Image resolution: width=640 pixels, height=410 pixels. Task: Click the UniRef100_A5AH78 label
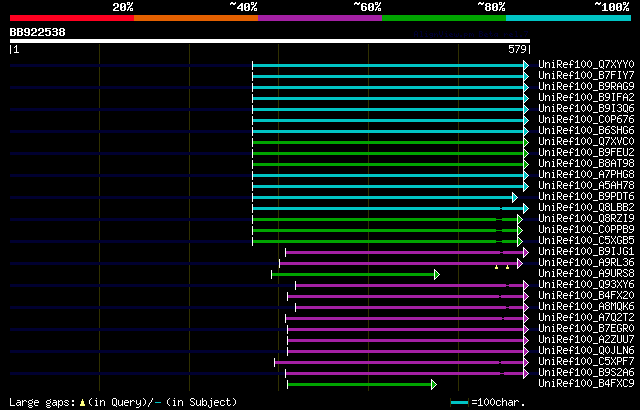pos(586,186)
